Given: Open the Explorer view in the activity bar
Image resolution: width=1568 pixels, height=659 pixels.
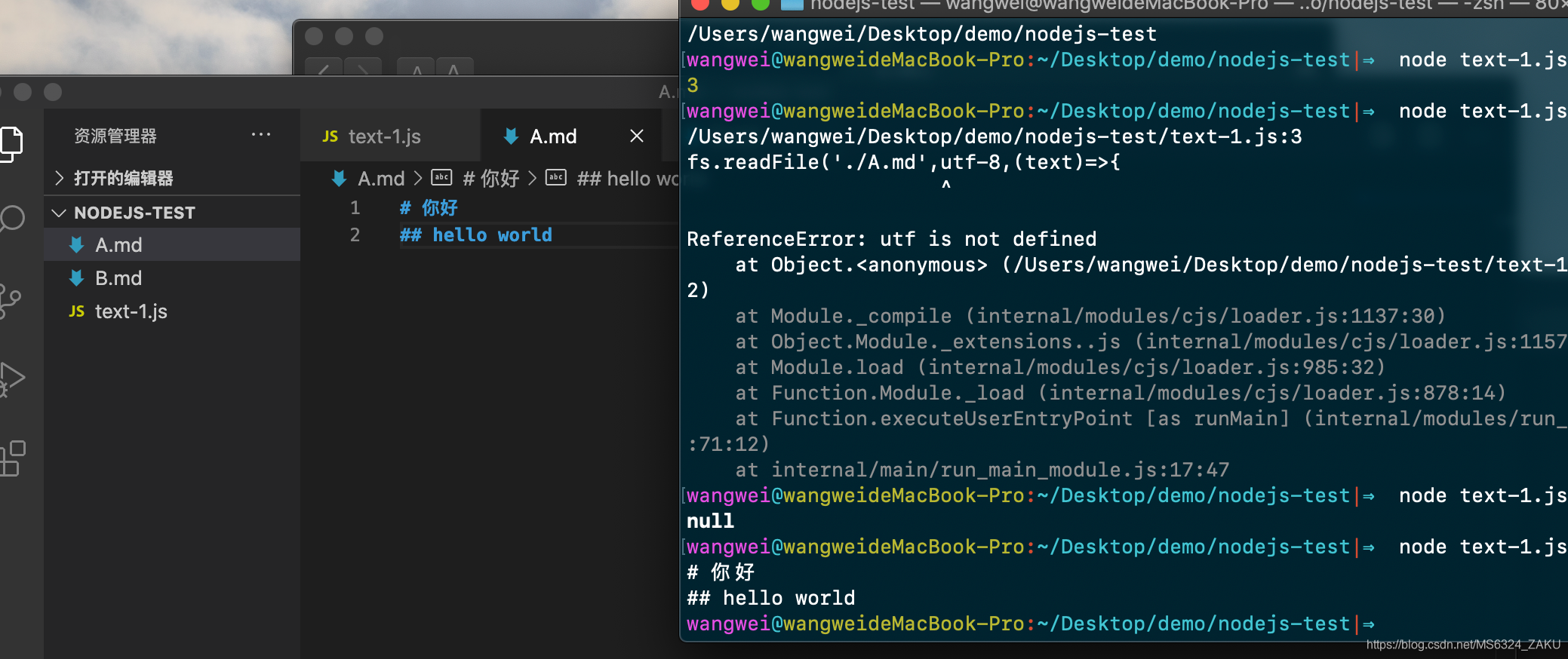Looking at the screenshot, I should 11,143.
